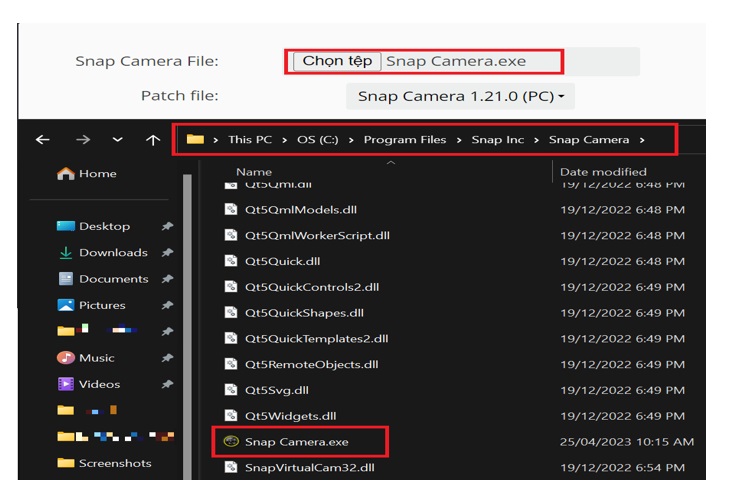The image size is (729, 490).
Task: Expand the Snap Camera 1.21.0 (PC) dropdown
Action: click(460, 96)
